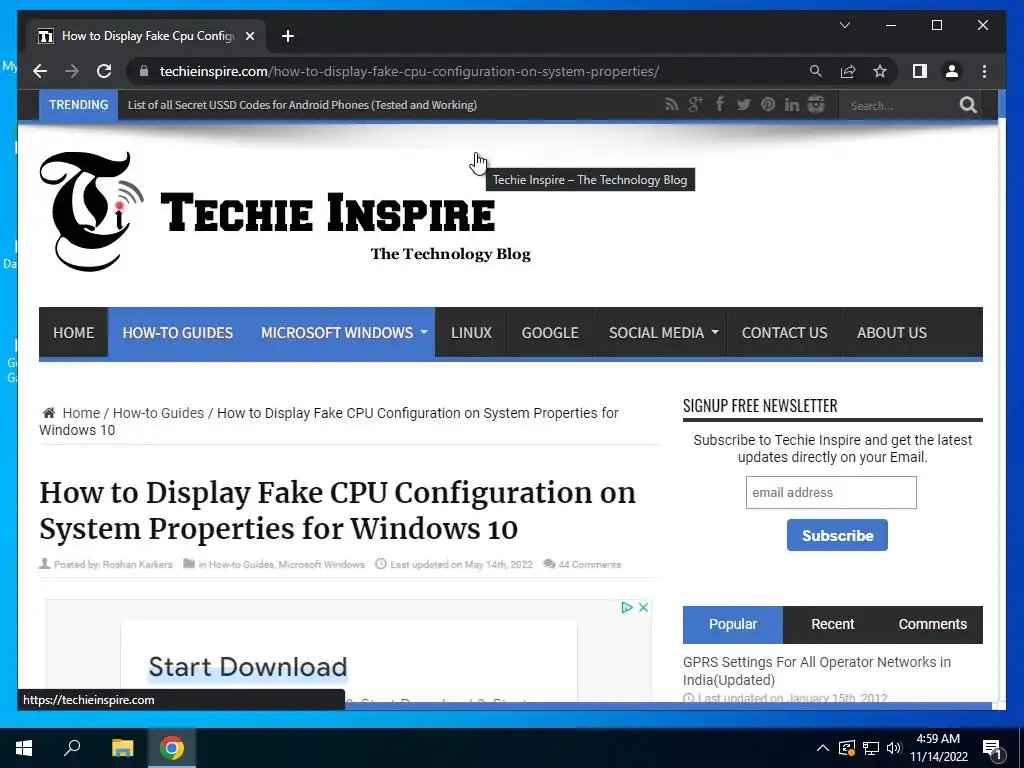Select the address bar URL

pos(409,71)
